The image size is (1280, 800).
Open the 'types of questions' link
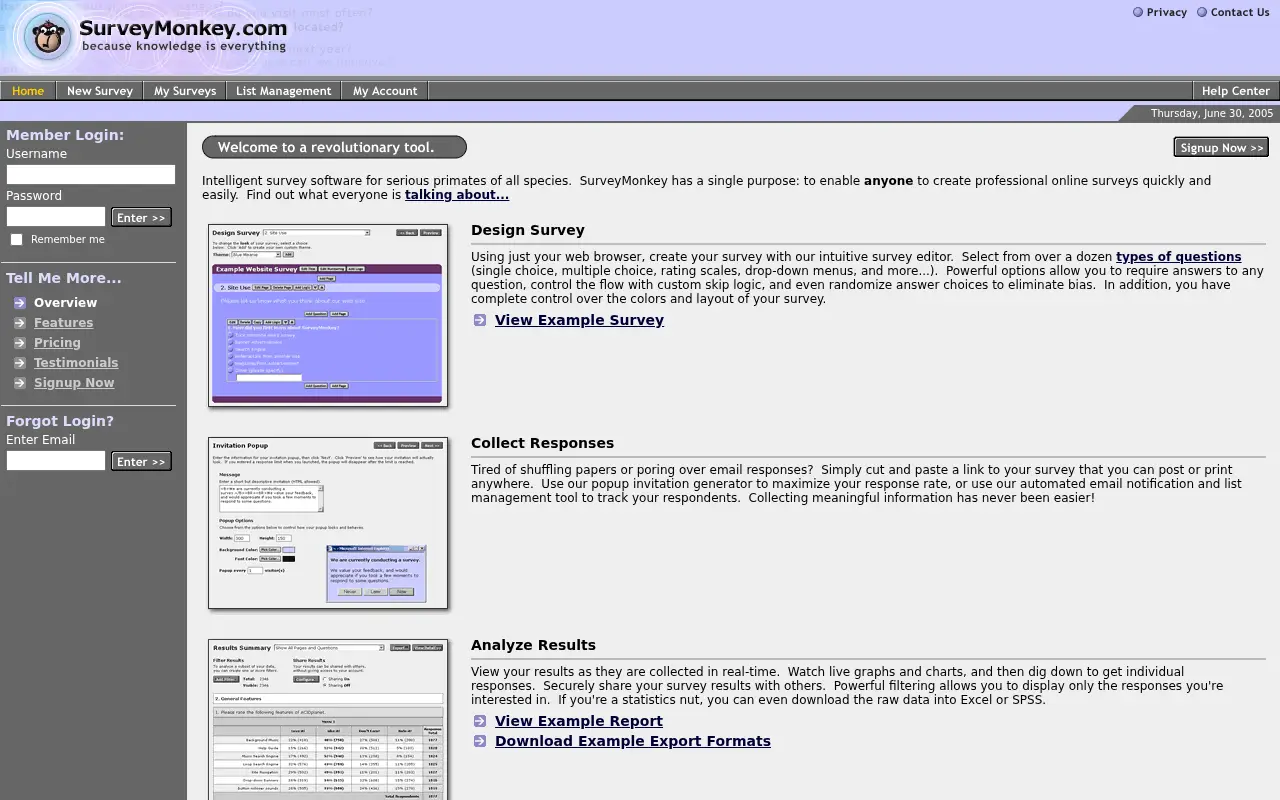coord(1179,257)
